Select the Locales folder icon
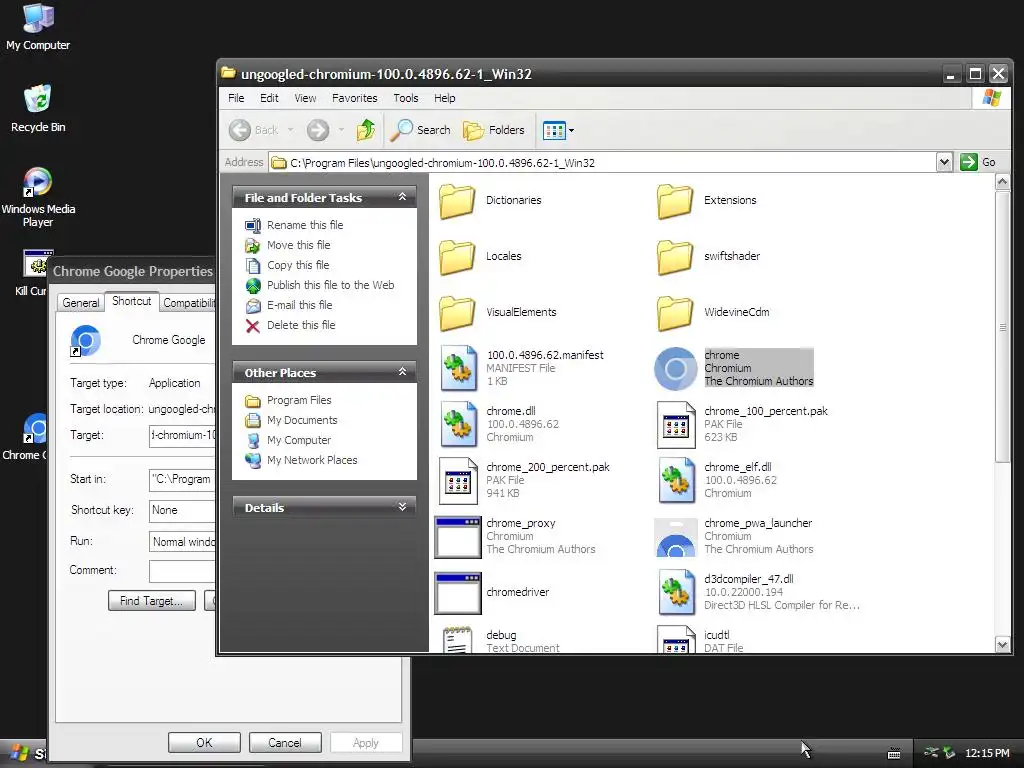 coord(457,257)
